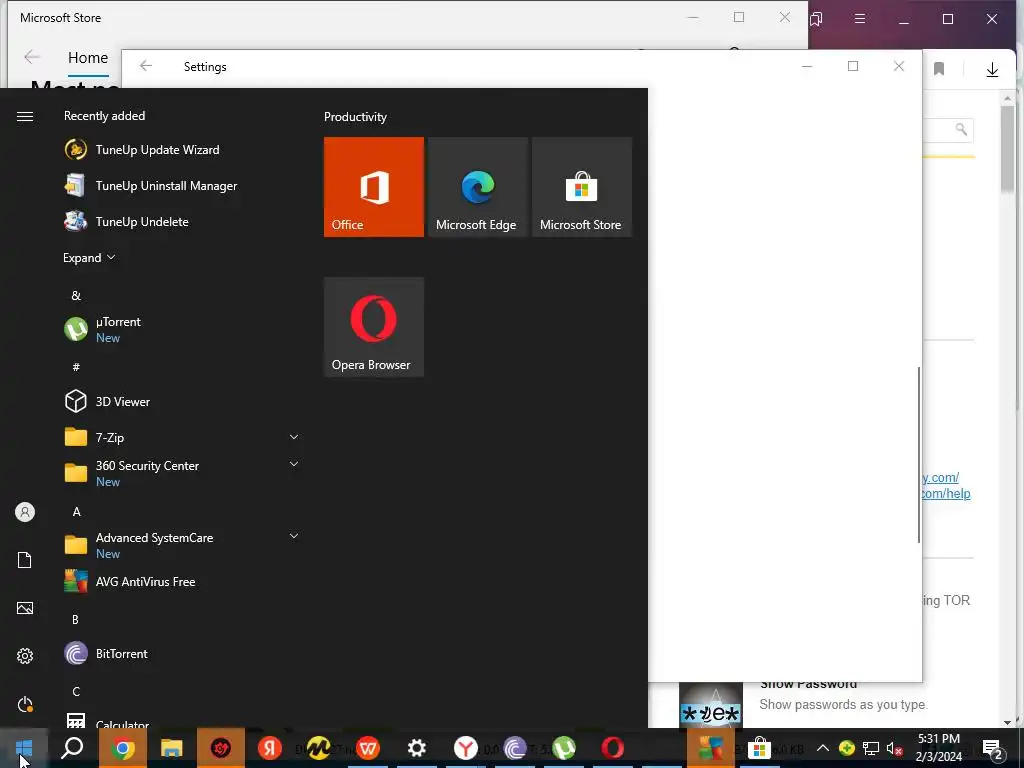Expand the Recently added list

[x=89, y=257]
